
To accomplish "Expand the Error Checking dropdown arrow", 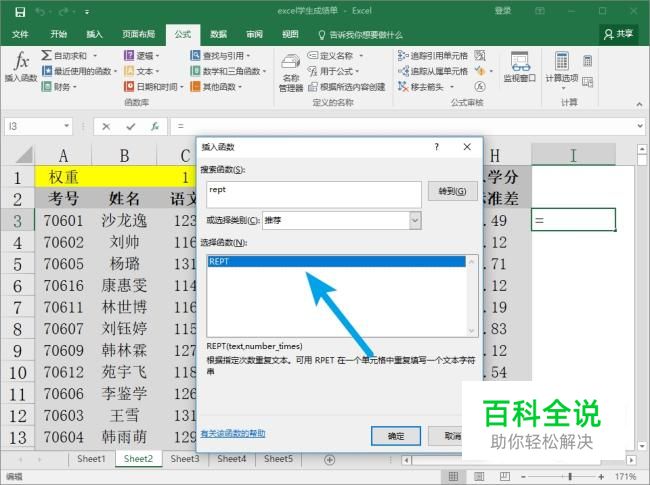I will point(491,71).
